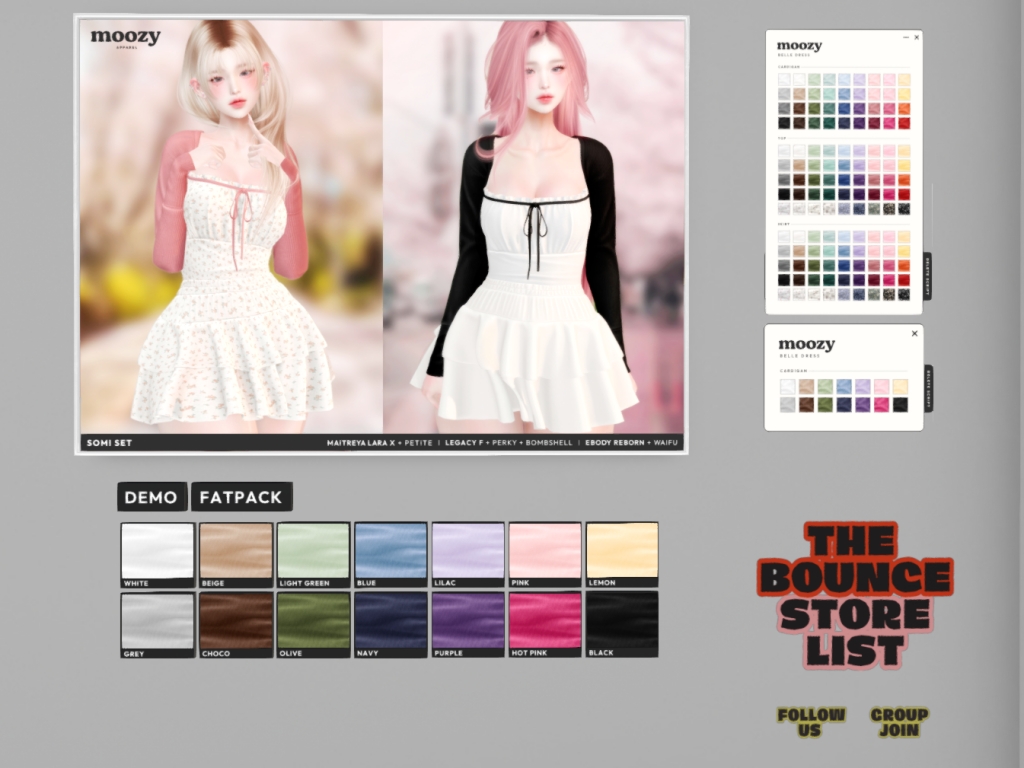Click the Group Join sign
This screenshot has width=1024, height=768.
(x=899, y=722)
